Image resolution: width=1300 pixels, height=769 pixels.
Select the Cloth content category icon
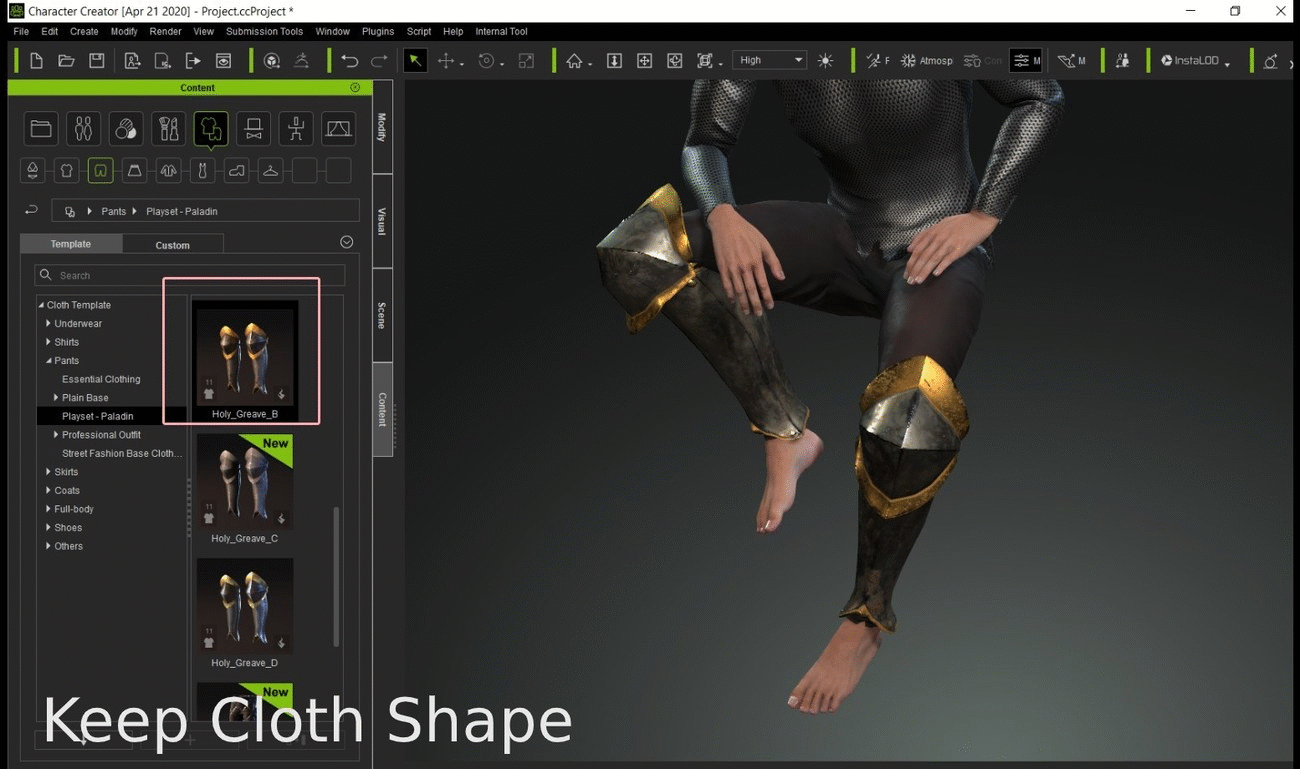coord(211,129)
